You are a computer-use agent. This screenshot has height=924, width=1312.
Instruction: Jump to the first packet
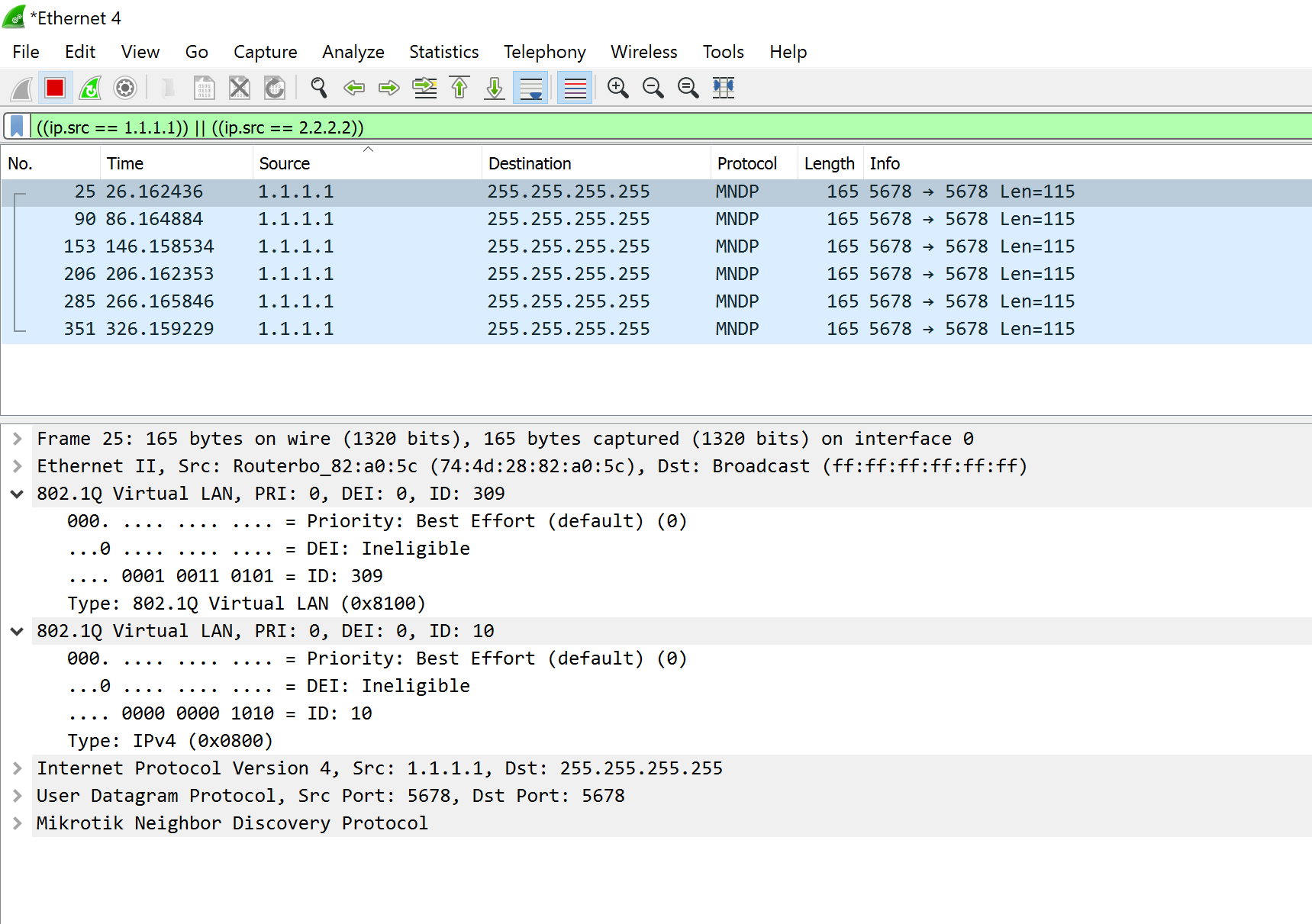[459, 88]
